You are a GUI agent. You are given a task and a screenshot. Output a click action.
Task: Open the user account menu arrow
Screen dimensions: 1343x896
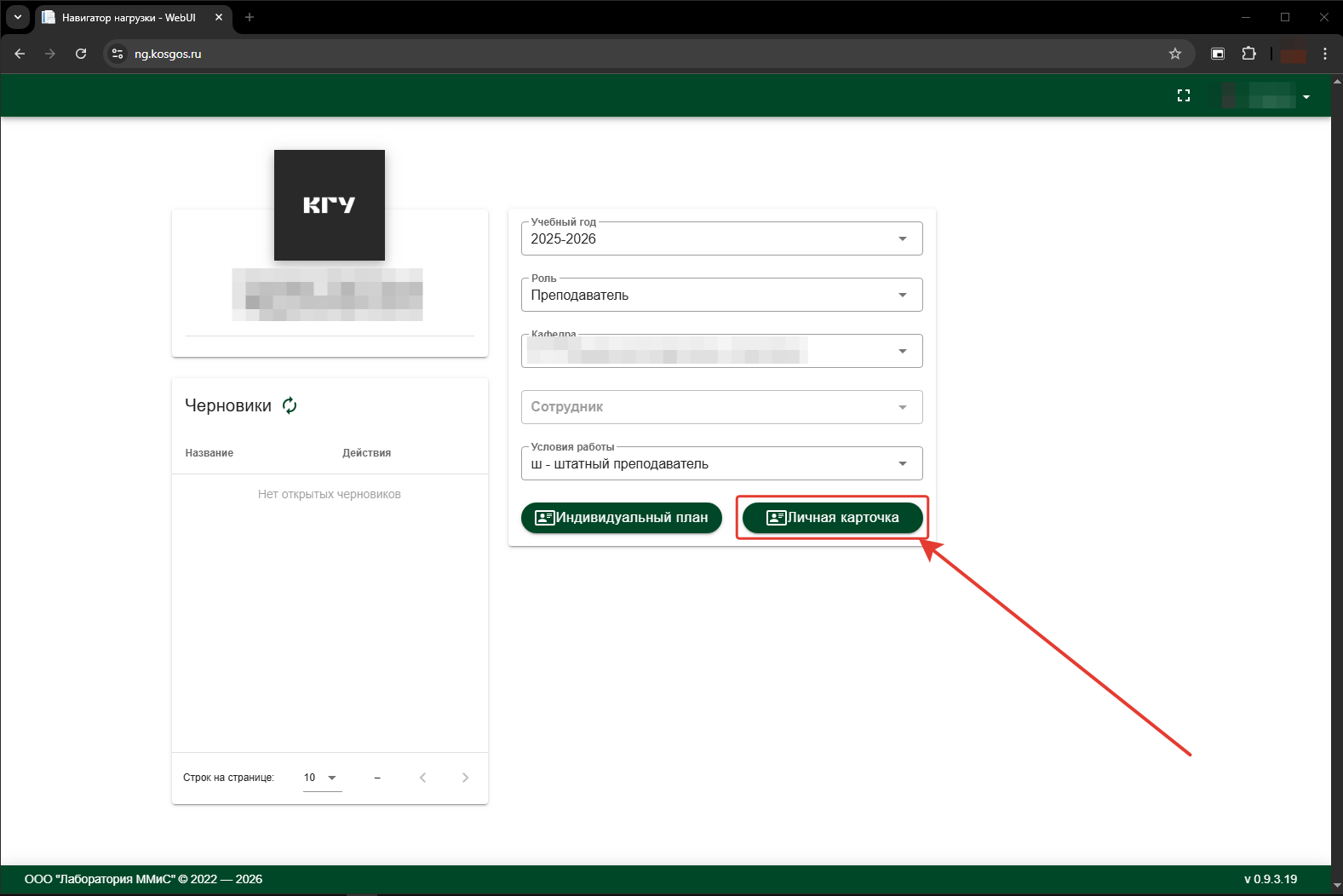click(x=1306, y=97)
